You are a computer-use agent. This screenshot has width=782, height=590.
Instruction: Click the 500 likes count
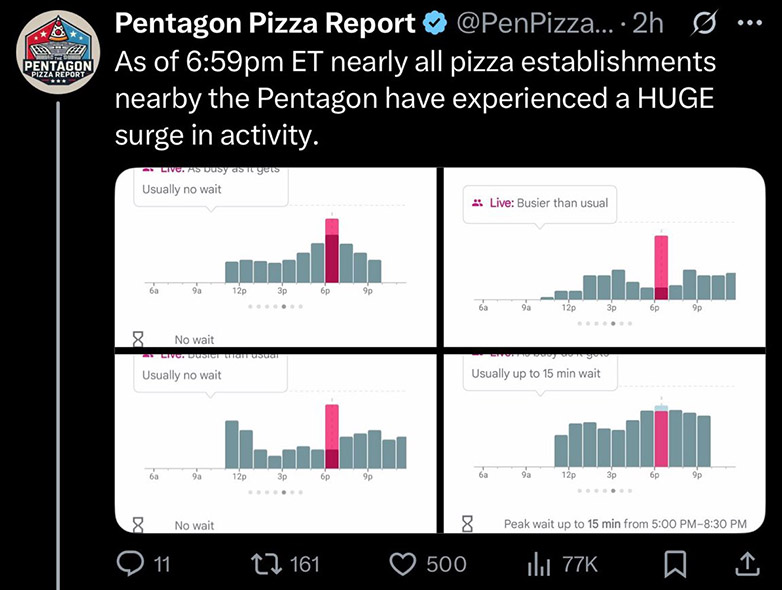(446, 564)
